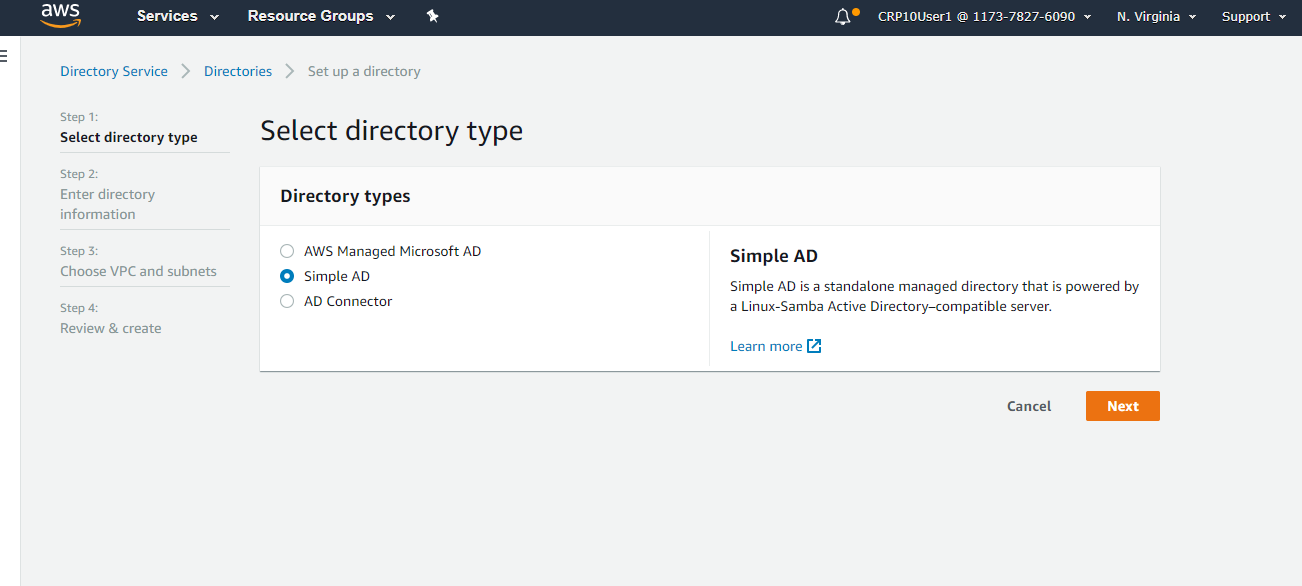Expand the Services dropdown menu

pos(178,16)
